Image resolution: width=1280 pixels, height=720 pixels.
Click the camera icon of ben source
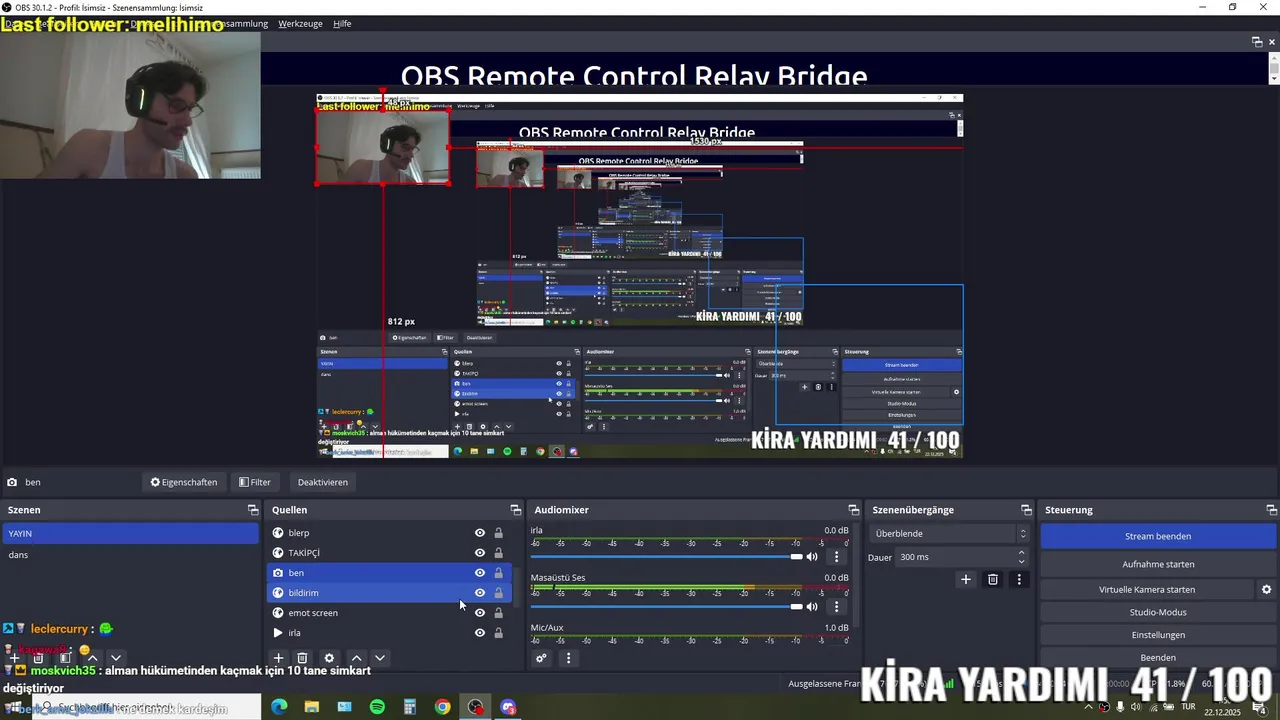click(x=278, y=573)
